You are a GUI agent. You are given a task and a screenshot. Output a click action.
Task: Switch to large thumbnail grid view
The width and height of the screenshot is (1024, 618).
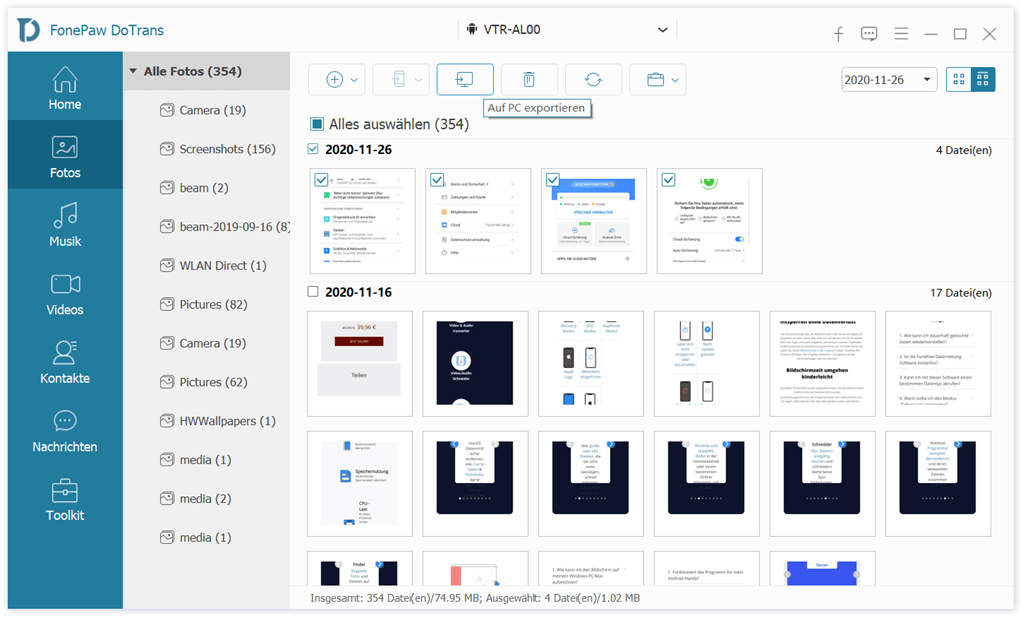click(959, 79)
